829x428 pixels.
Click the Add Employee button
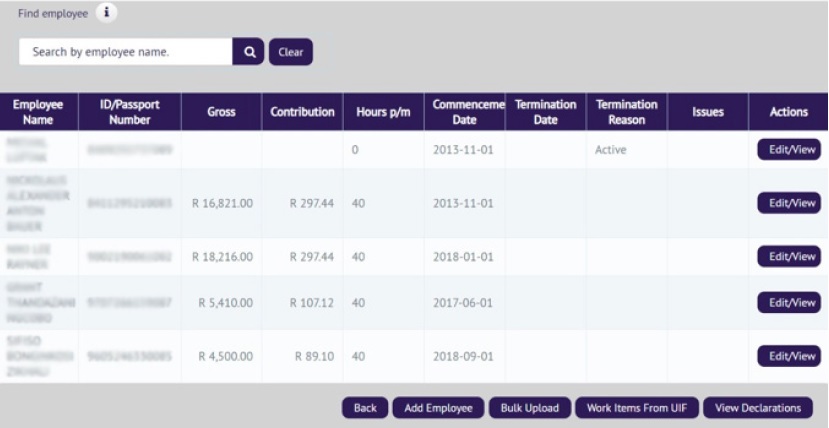(438, 408)
